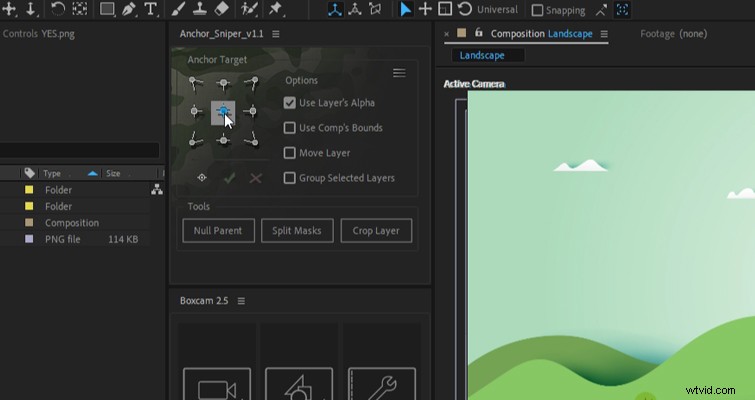Click the purple PNG file label swatch
The height and width of the screenshot is (400, 755).
[29, 239]
